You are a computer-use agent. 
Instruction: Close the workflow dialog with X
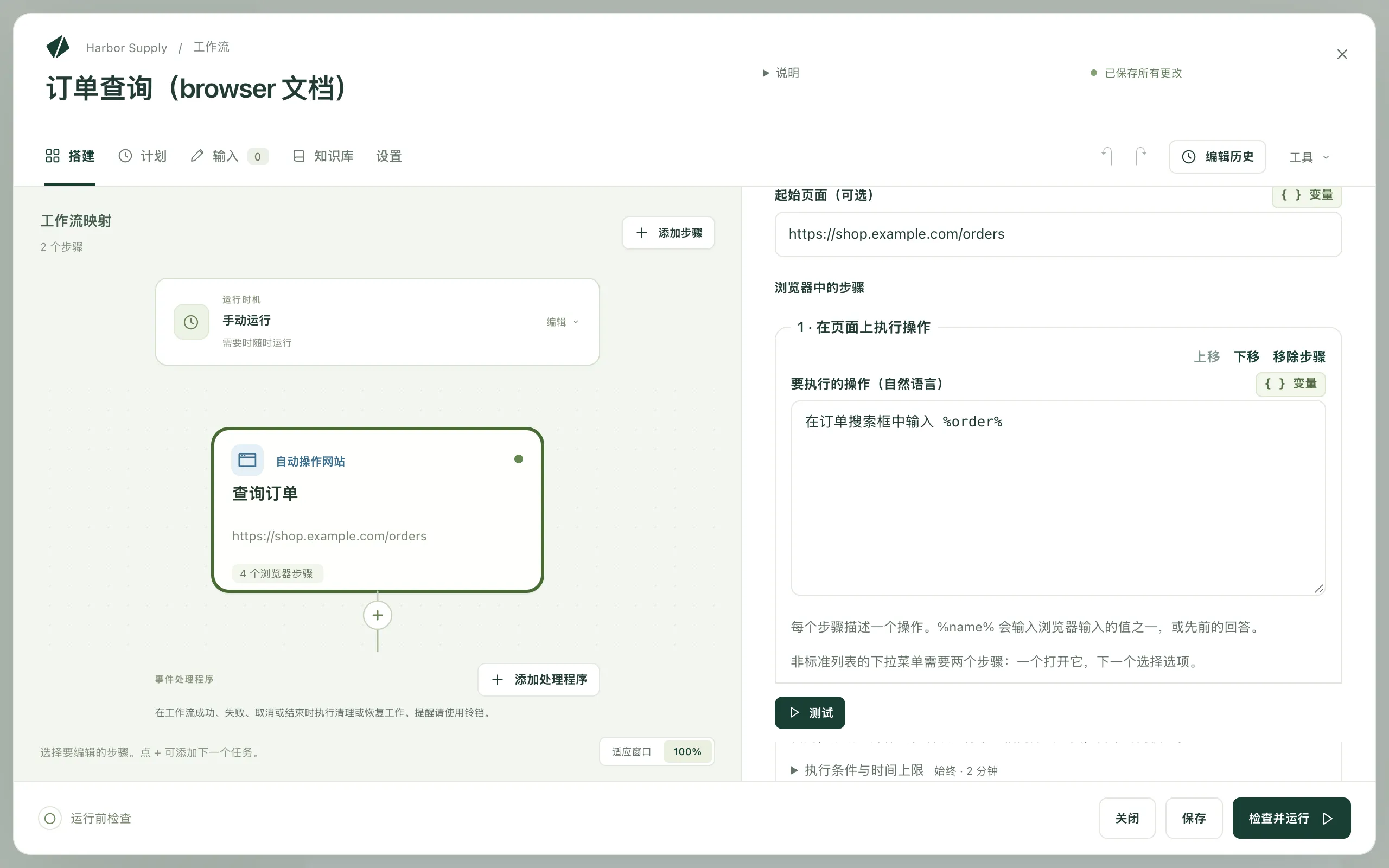(x=1342, y=55)
